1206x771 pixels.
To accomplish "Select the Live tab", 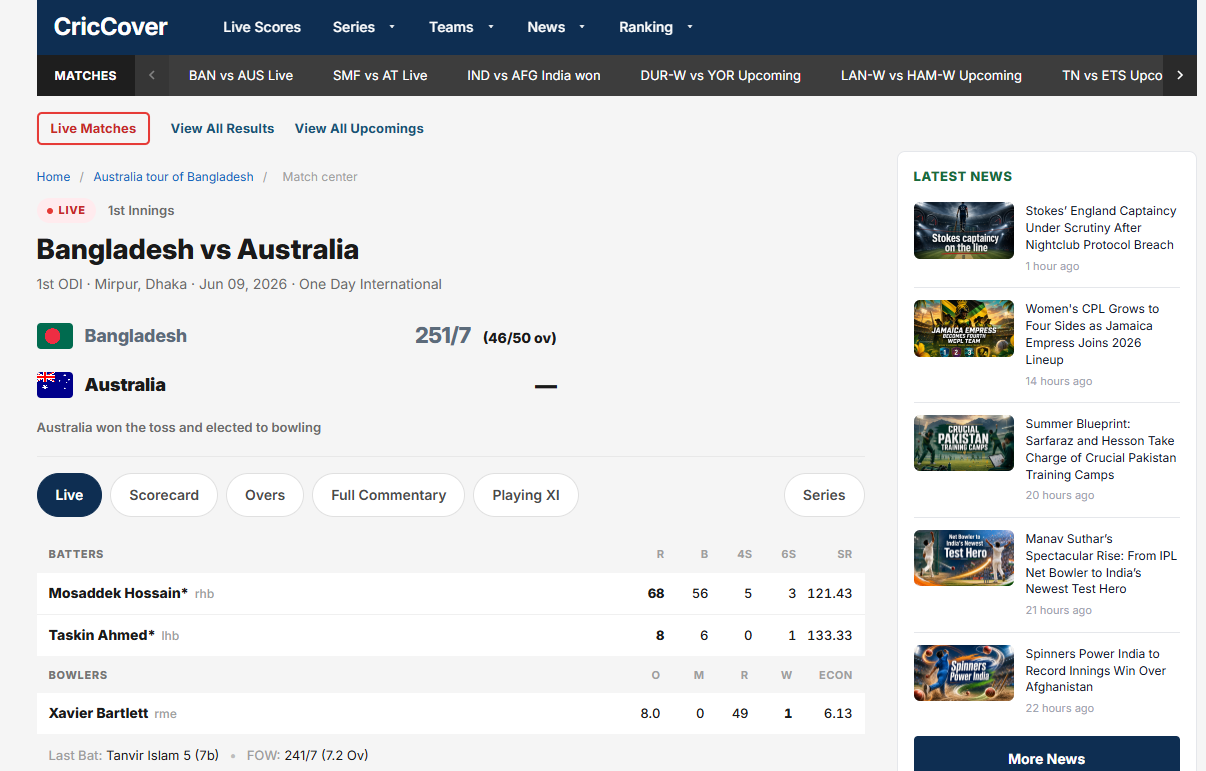I will (x=69, y=495).
